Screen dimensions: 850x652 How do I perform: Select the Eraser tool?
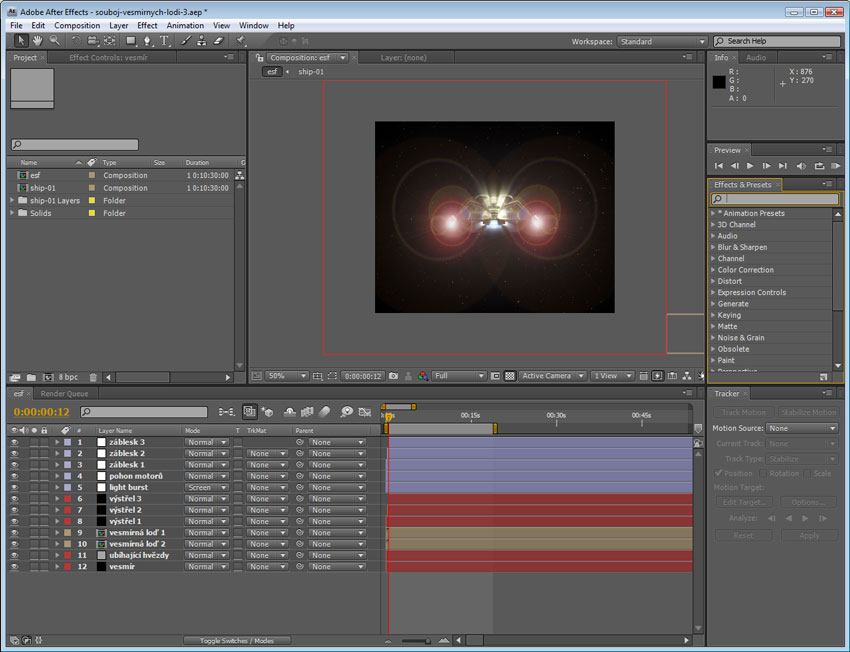(x=218, y=41)
